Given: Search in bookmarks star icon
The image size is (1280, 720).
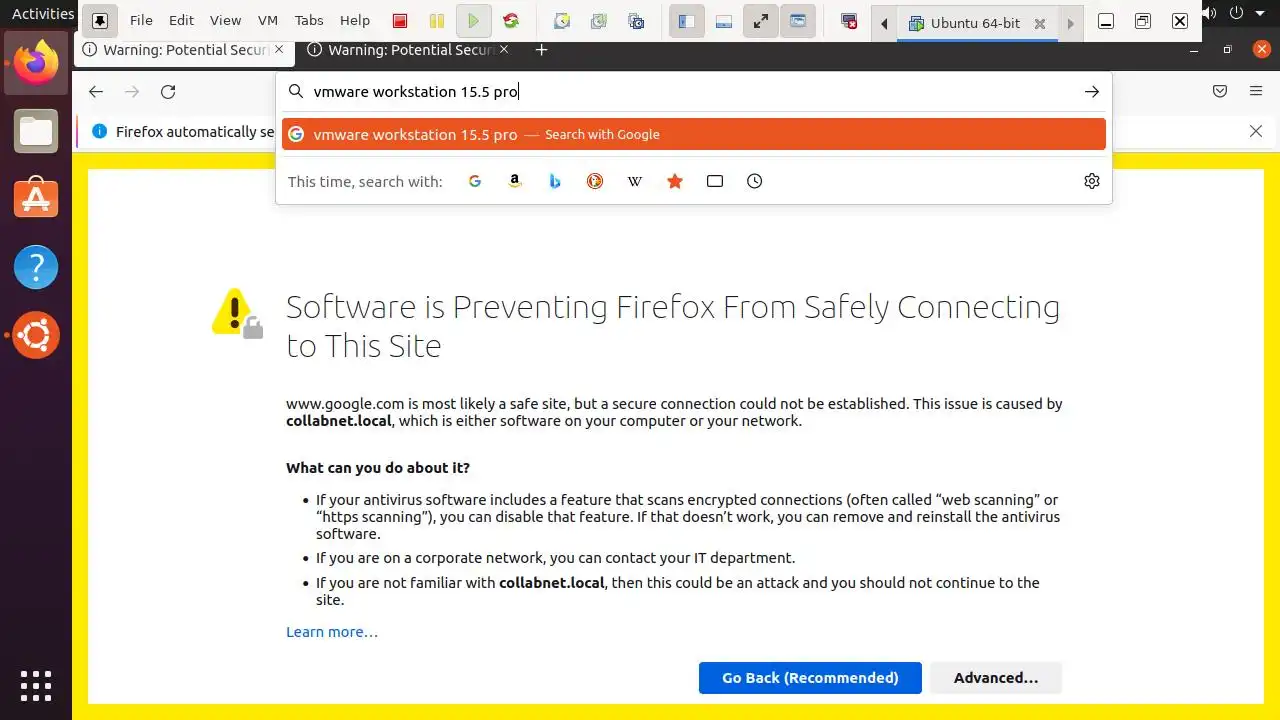Looking at the screenshot, I should (x=675, y=181).
